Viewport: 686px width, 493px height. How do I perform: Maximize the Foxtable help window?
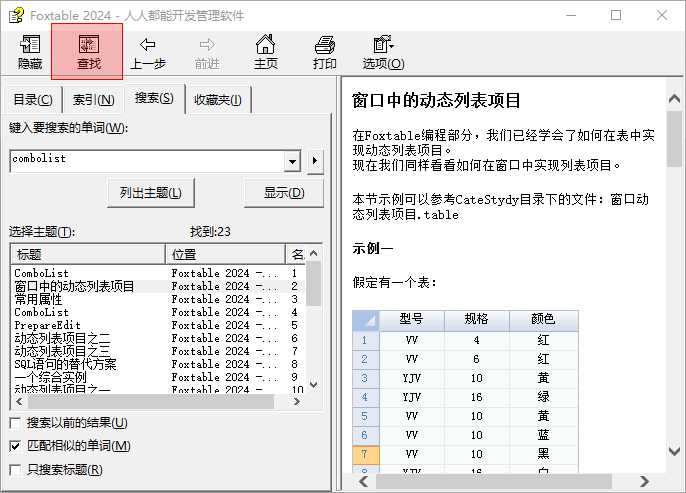(616, 15)
